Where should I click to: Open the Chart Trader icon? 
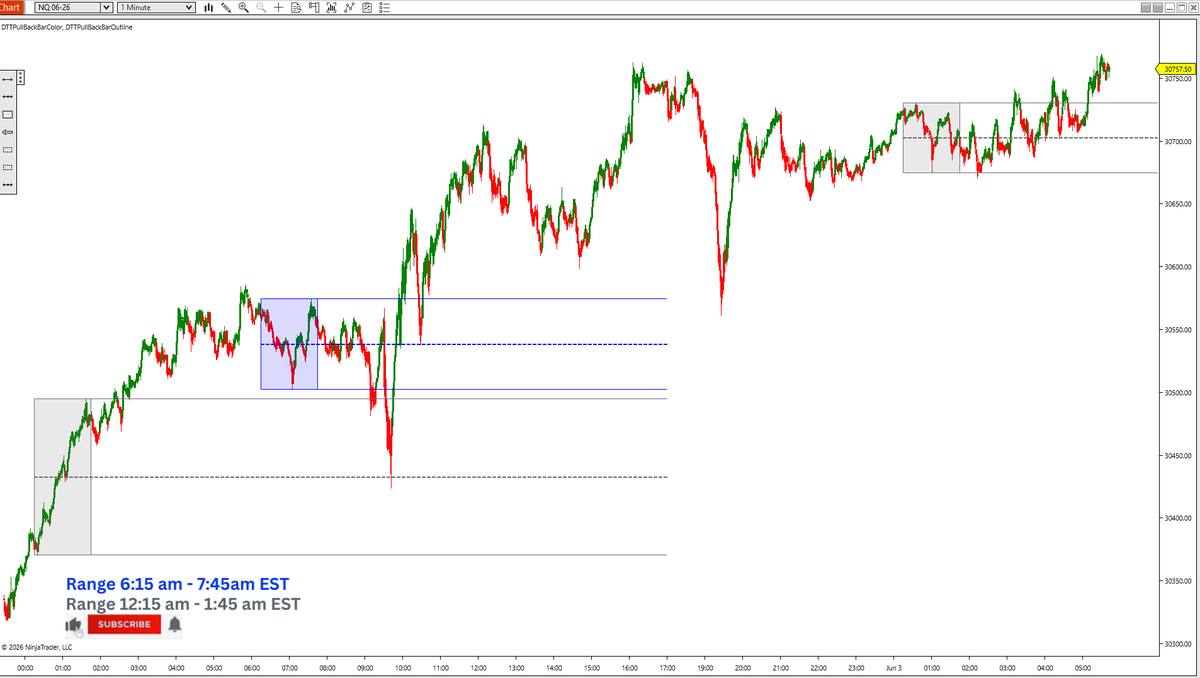click(314, 7)
